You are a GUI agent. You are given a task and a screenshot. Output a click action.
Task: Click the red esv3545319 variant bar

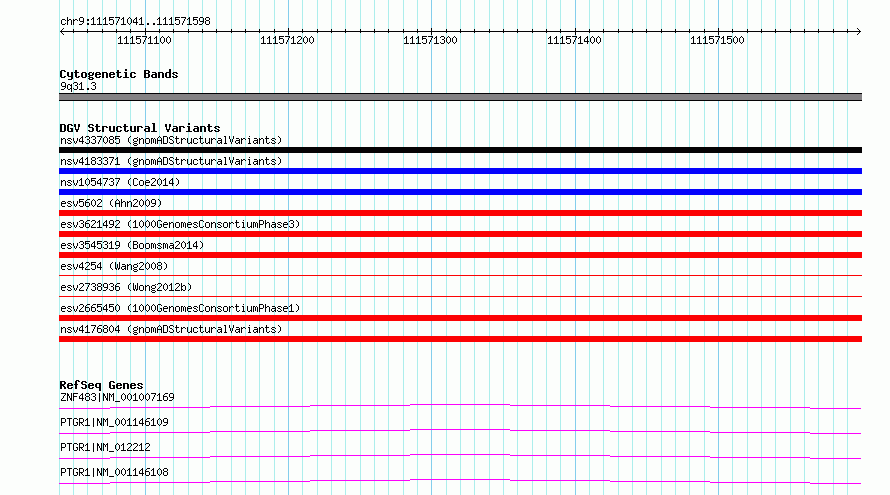(460, 255)
